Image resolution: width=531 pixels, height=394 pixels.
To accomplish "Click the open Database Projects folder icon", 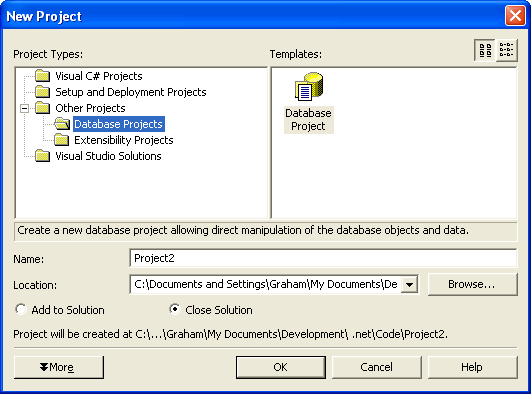I will pyautogui.click(x=62, y=124).
